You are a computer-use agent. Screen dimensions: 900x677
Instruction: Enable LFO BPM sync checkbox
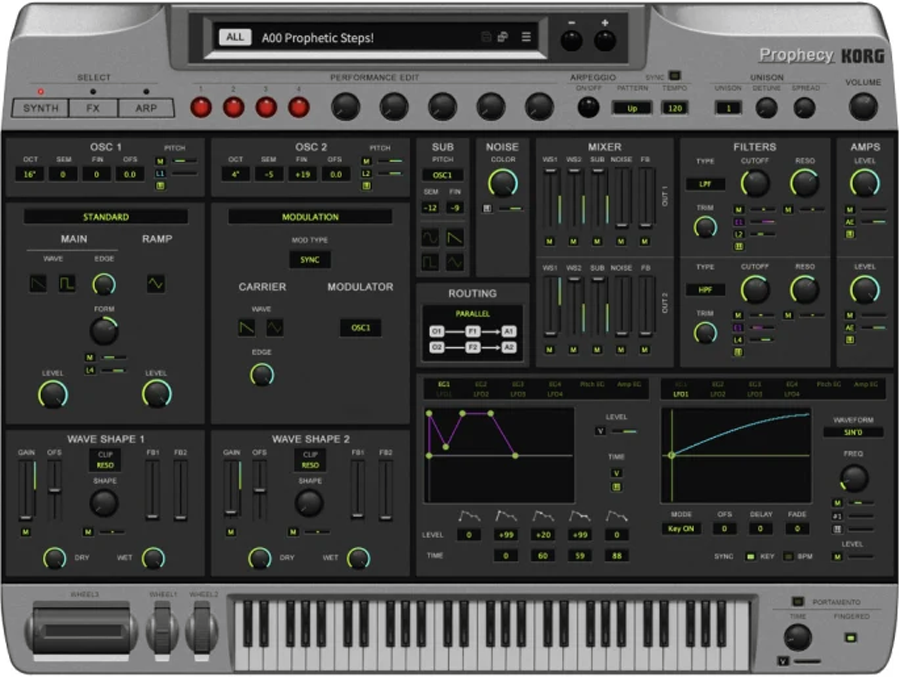(x=789, y=556)
